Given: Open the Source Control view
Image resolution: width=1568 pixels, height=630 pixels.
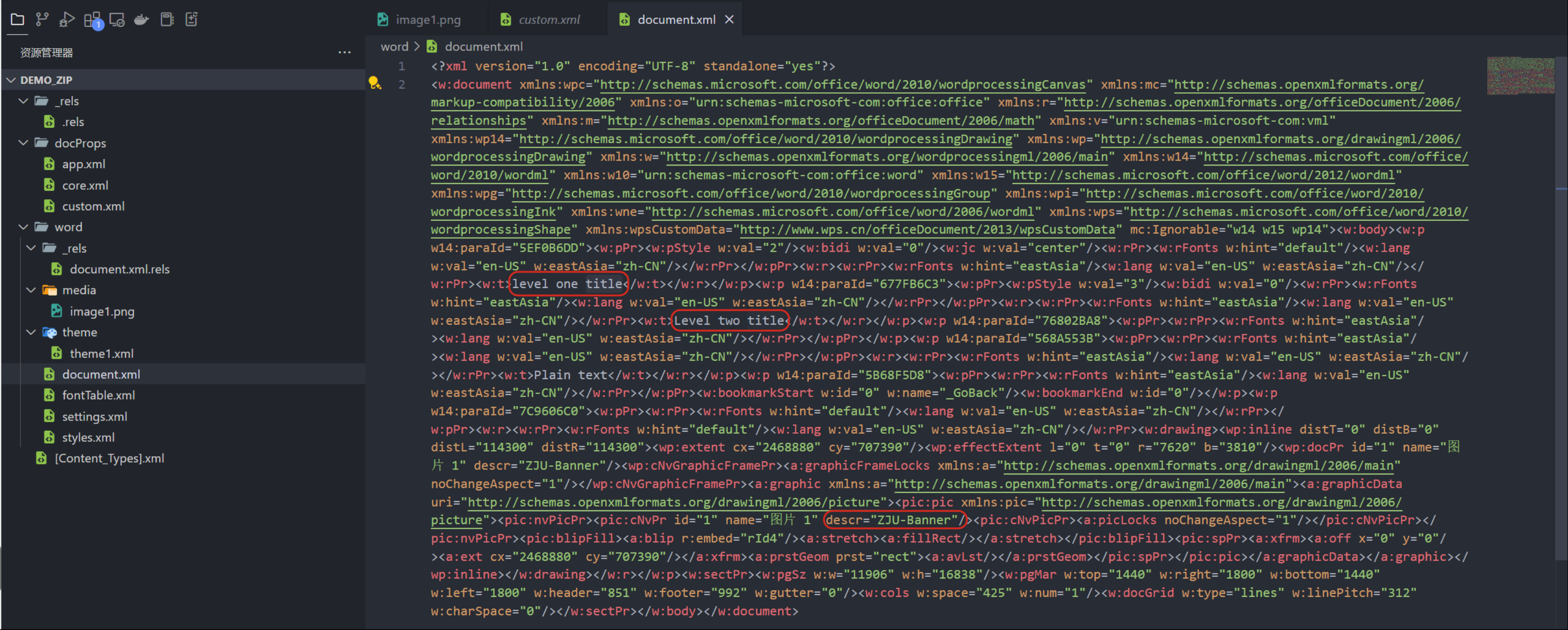Looking at the screenshot, I should 42,19.
